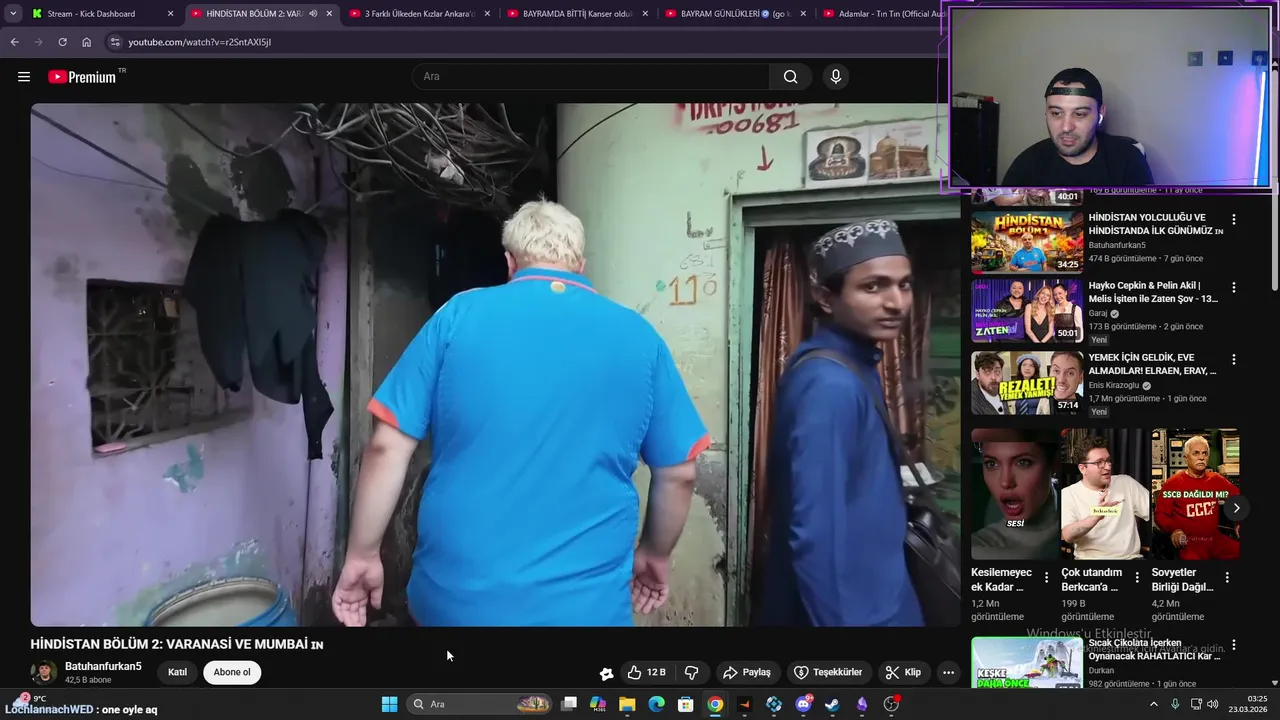Open options for HİNDİSTAN YOLCULUĞU video
The image size is (1280, 720).
(1234, 219)
